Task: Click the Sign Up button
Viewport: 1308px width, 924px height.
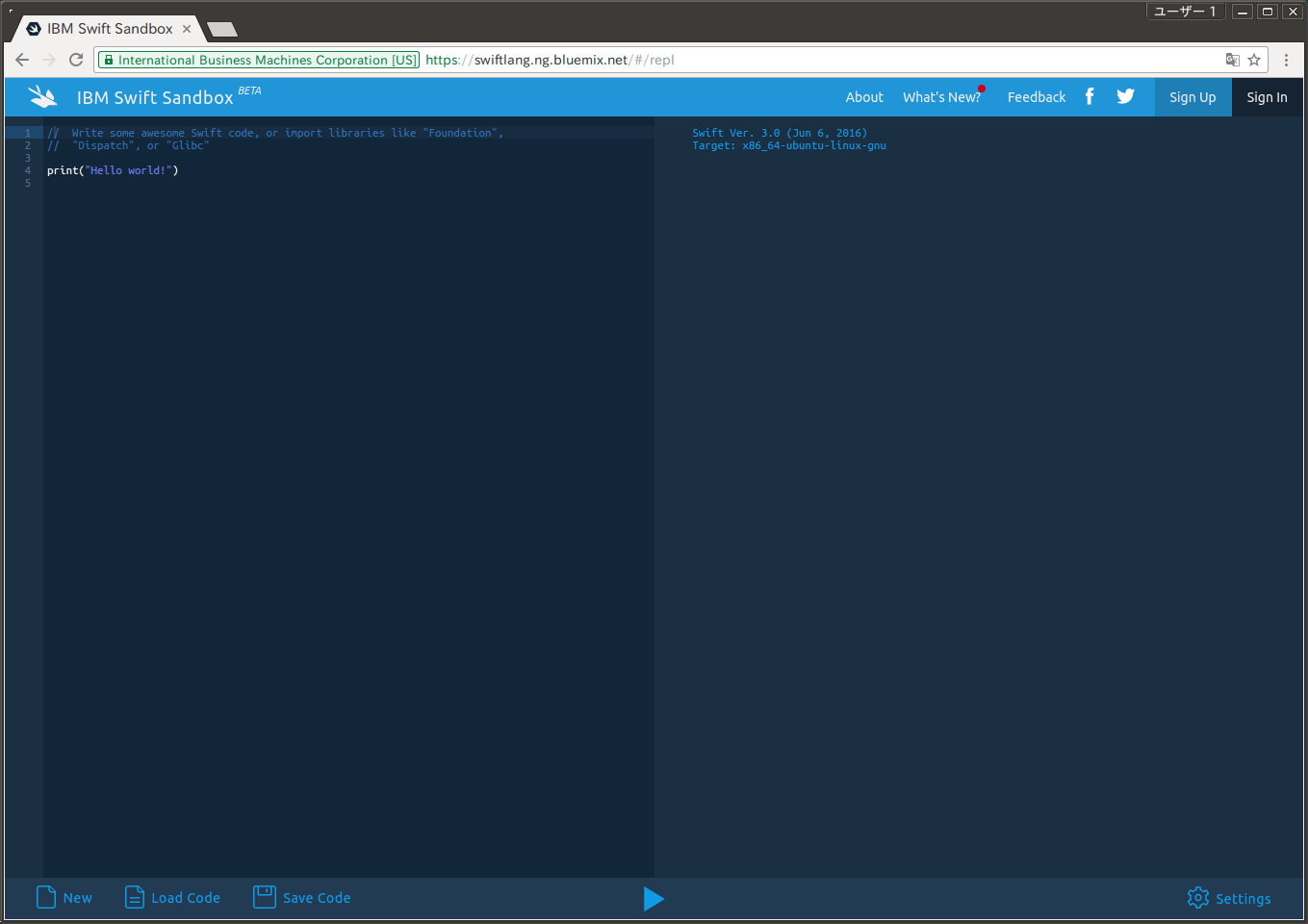Action: (x=1193, y=97)
